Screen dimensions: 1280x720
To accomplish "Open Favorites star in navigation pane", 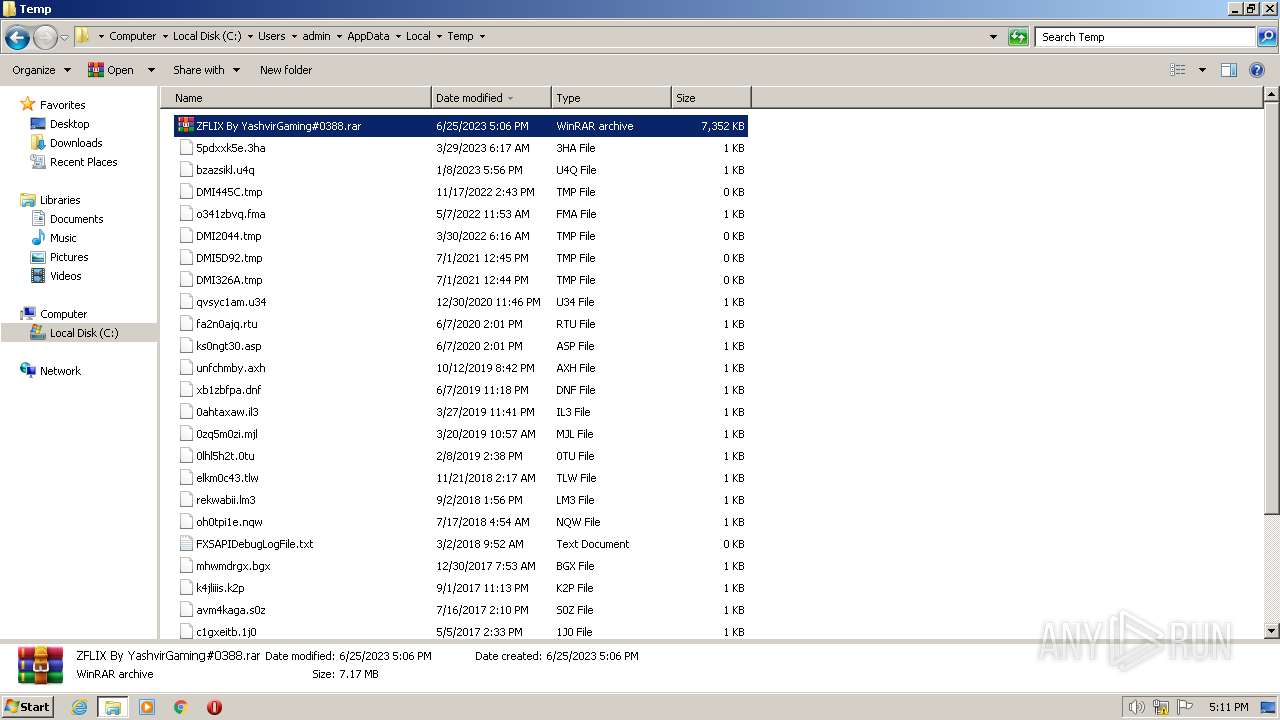I will pos(28,105).
